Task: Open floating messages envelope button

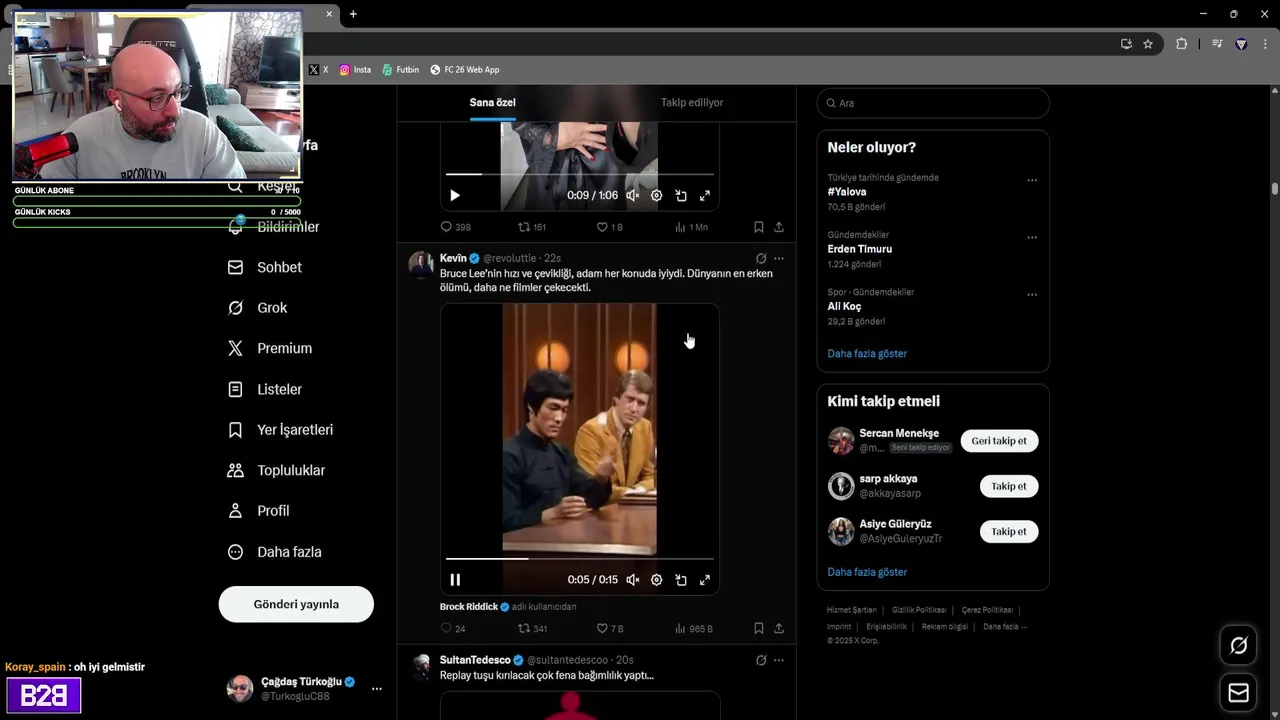Action: [x=1238, y=693]
